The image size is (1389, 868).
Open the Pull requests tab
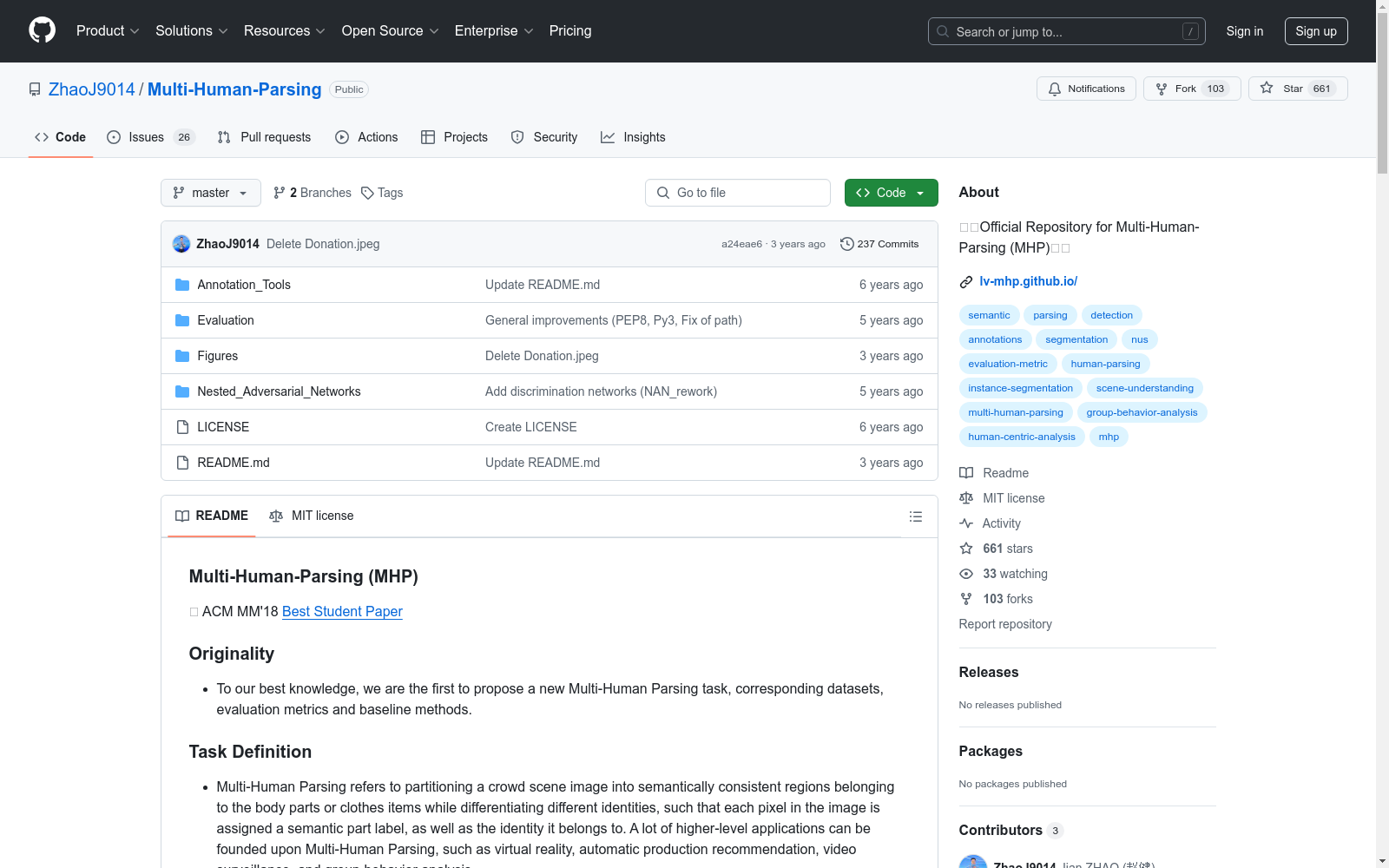pos(264,137)
